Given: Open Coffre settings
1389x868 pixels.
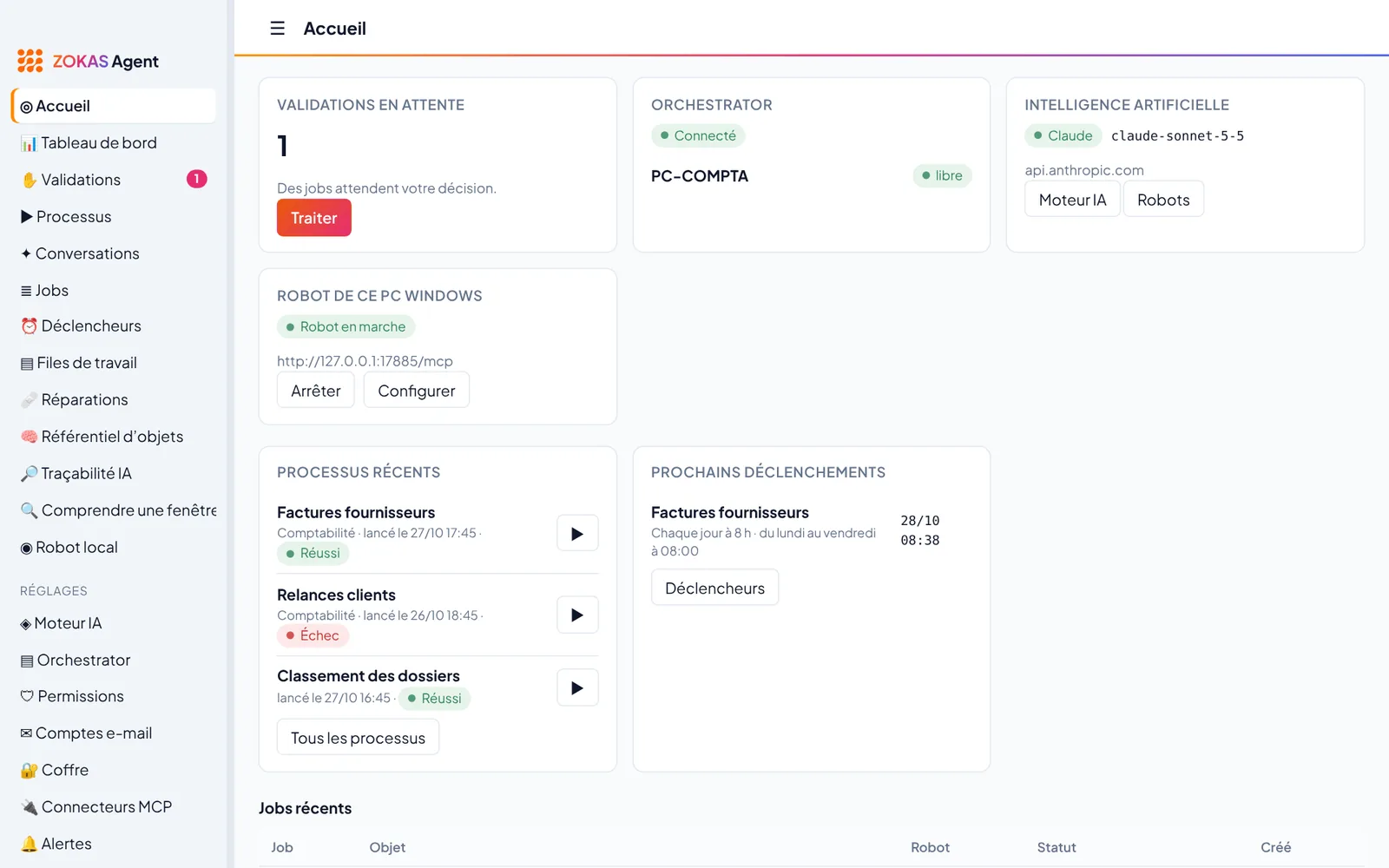Looking at the screenshot, I should 114,770.
